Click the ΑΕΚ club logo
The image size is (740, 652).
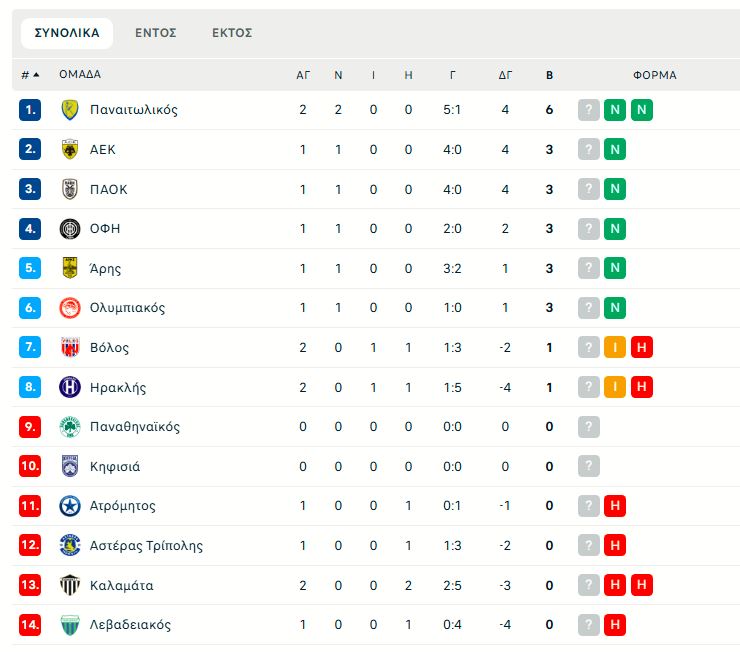pos(70,150)
